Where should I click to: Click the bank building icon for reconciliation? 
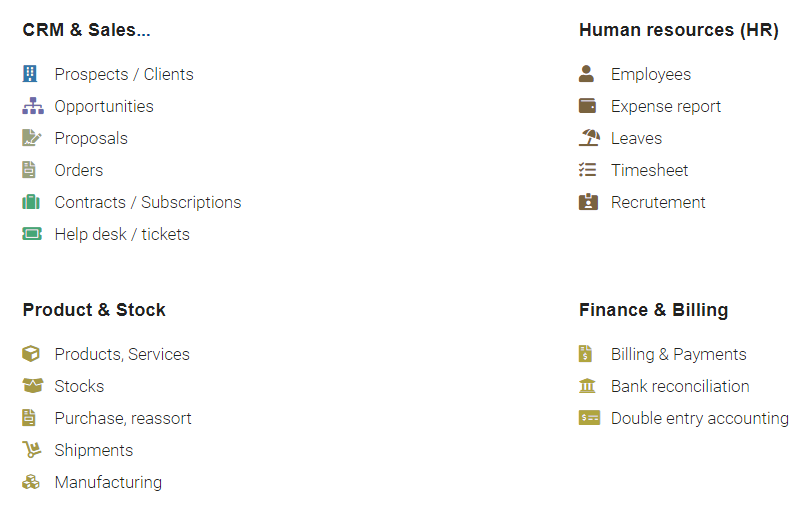point(588,386)
